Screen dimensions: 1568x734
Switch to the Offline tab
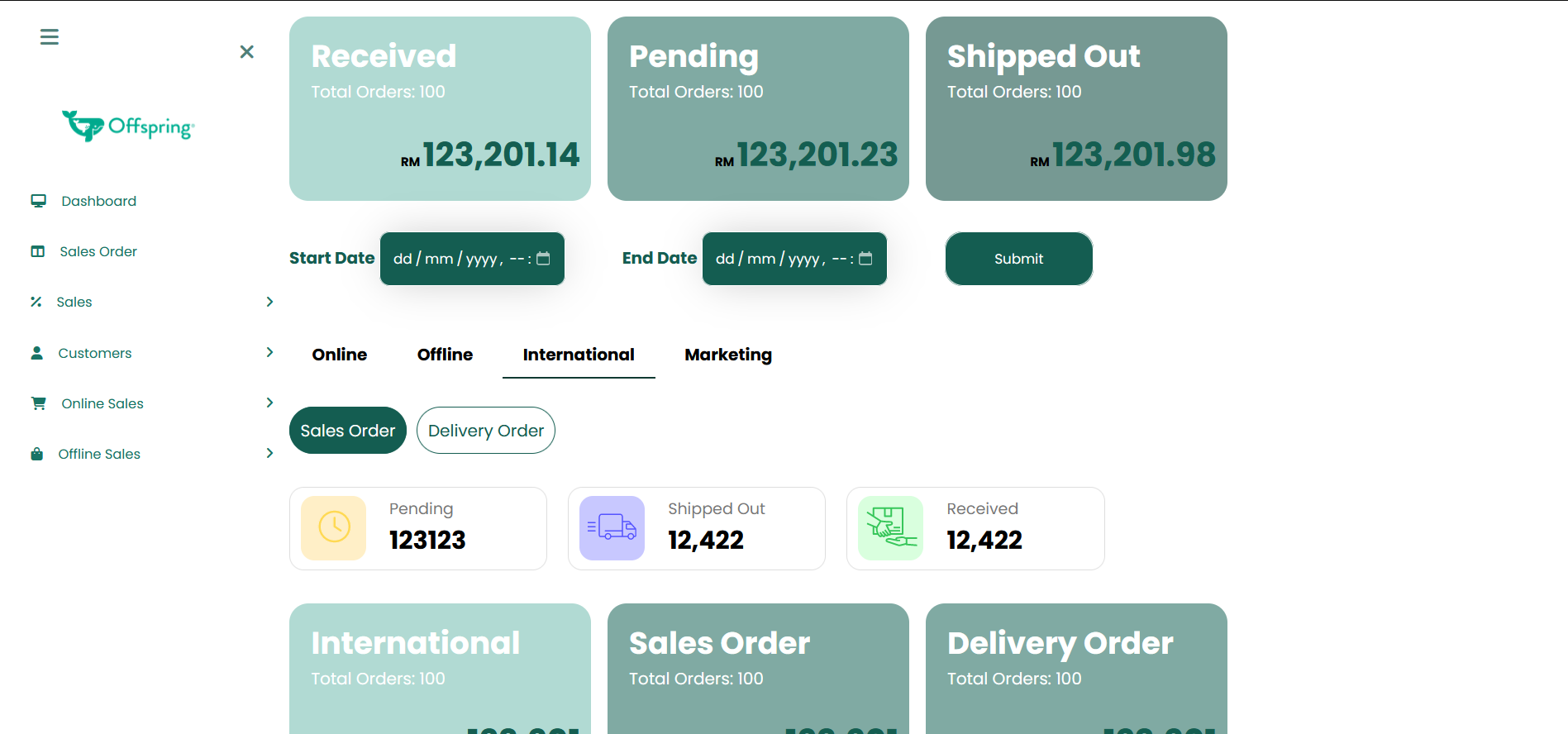pyautogui.click(x=445, y=355)
